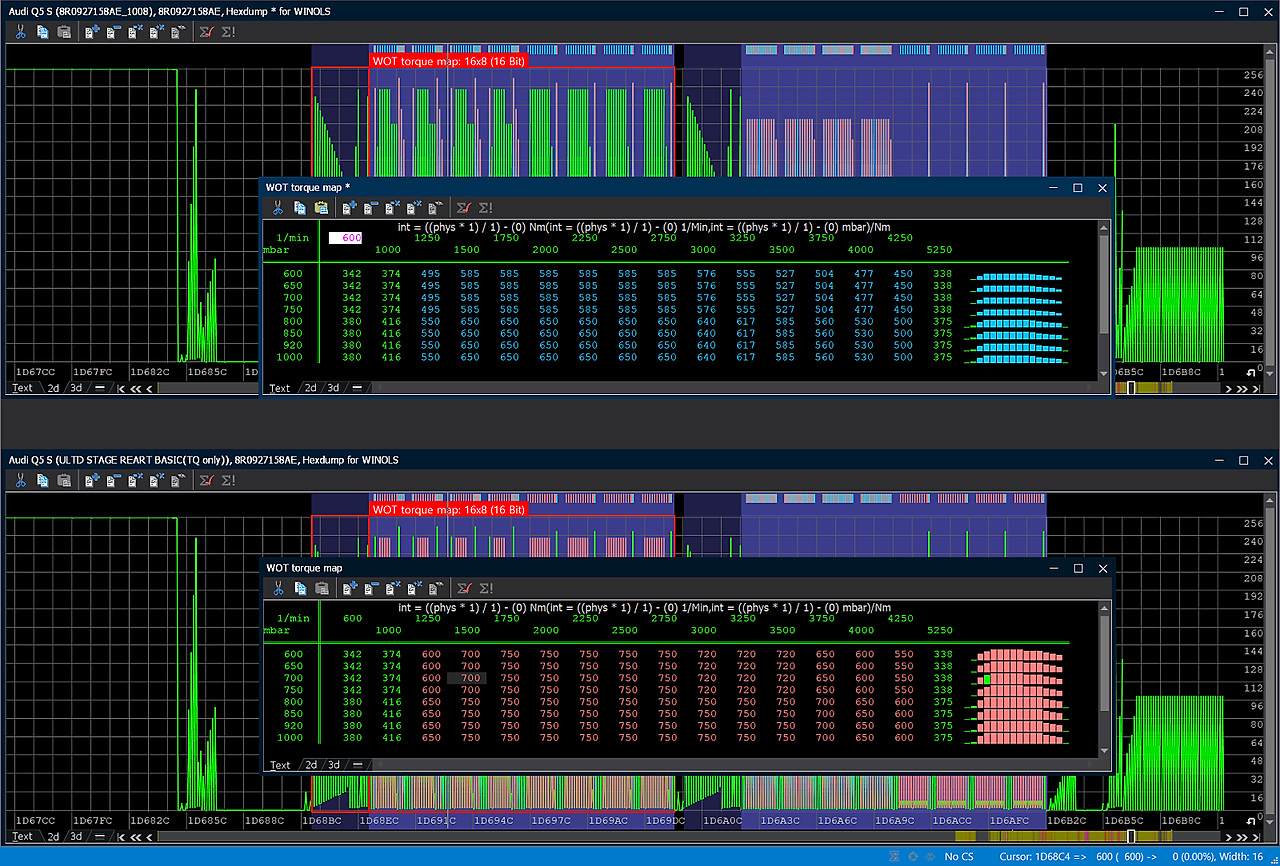Click double-left arrow button in top hexdump navigation
Screen dimensions: 1280x866
136,388
